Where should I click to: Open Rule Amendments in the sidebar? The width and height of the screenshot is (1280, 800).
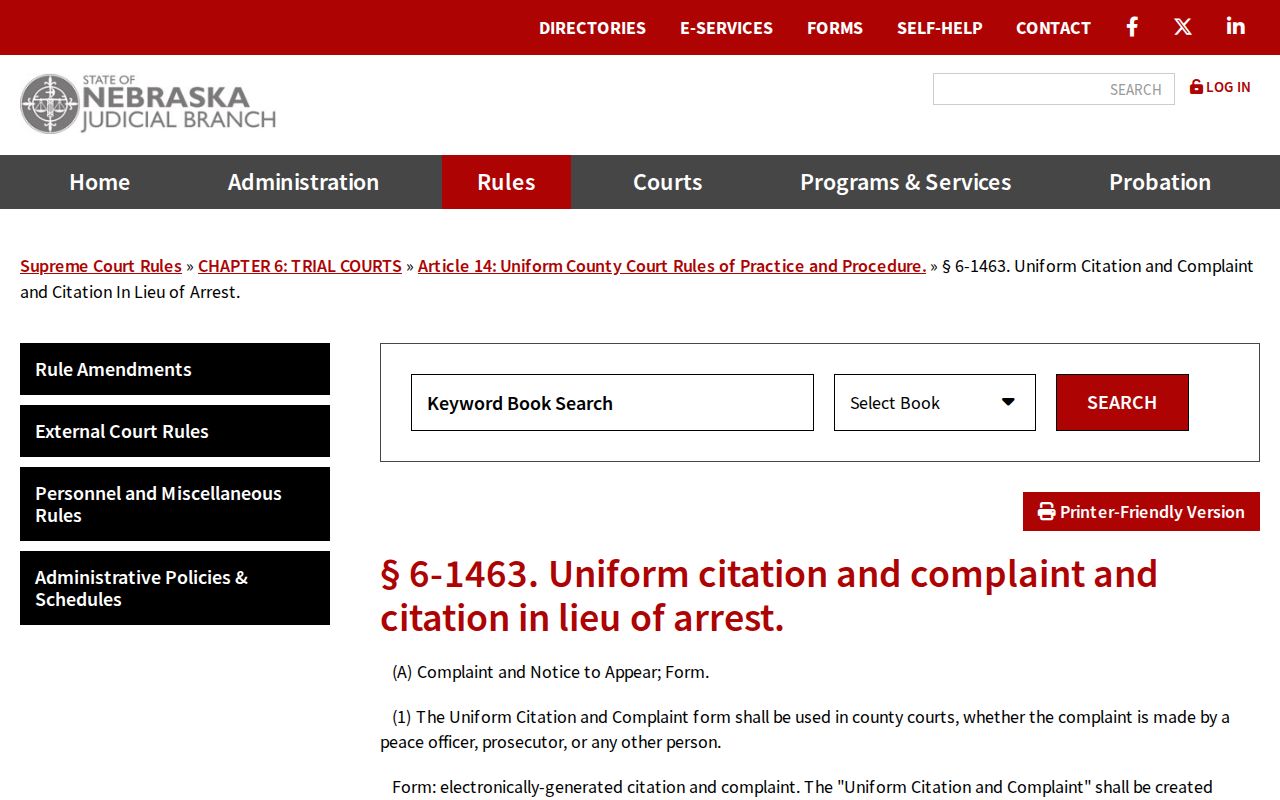pyautogui.click(x=175, y=369)
